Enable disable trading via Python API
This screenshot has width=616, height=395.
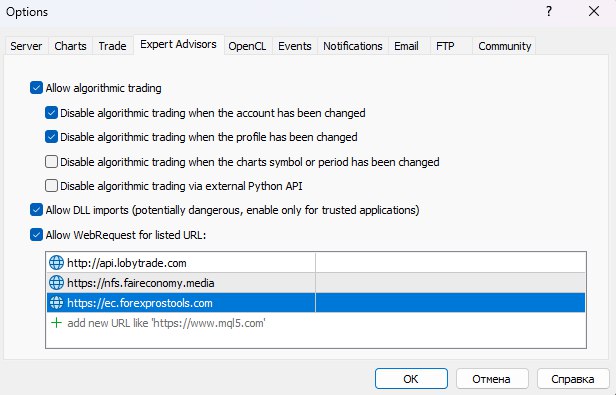tap(51, 186)
